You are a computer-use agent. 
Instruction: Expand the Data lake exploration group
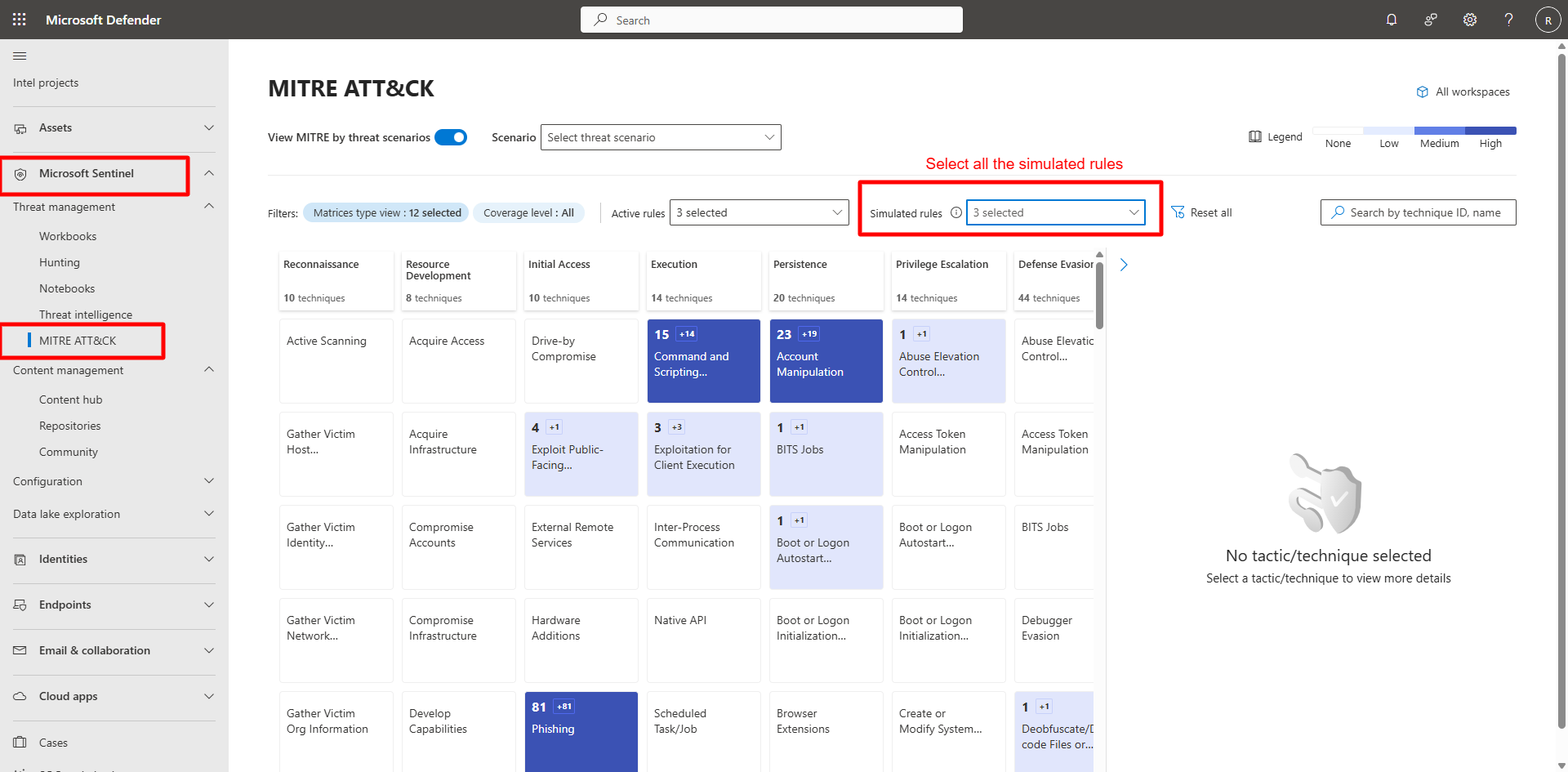(209, 514)
